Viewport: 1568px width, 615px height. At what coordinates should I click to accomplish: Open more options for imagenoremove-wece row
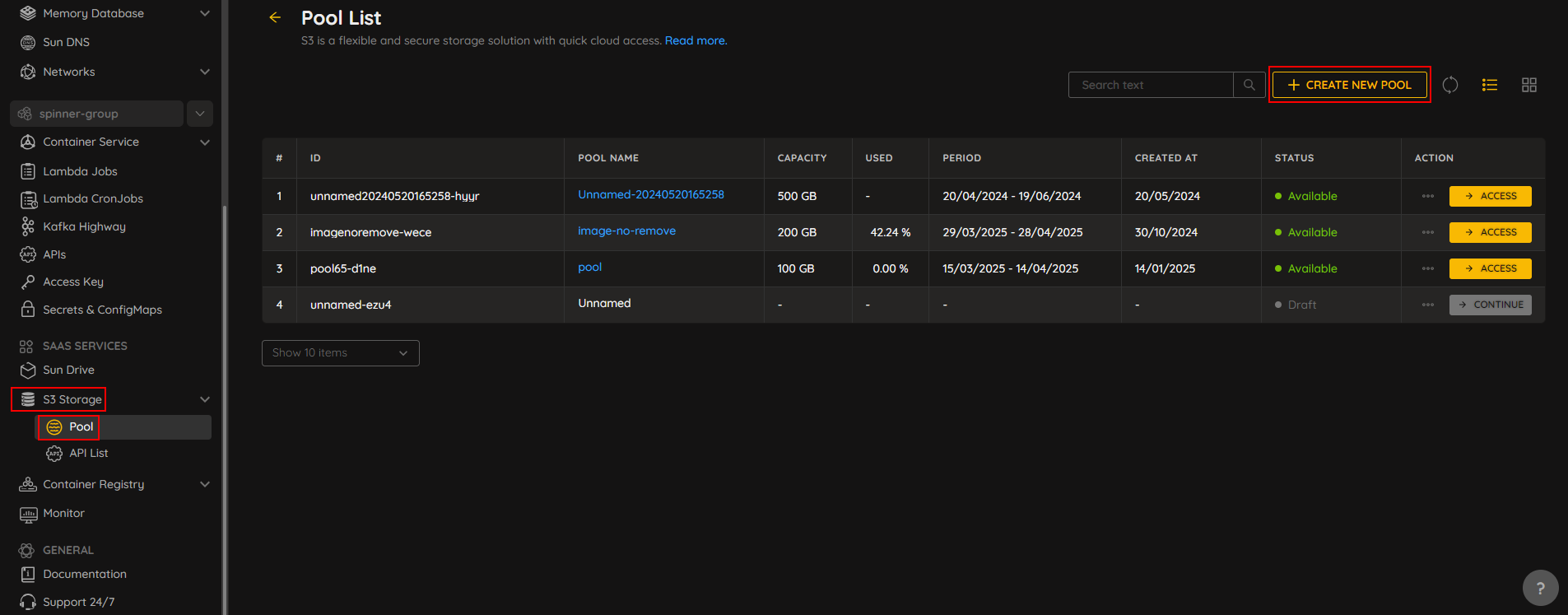(x=1428, y=232)
